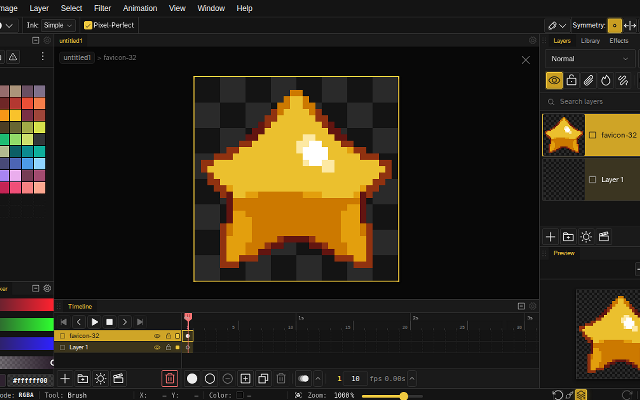Toggle the highlighted Symmetry button
Screen dimensions: 640x400
[x=615, y=25]
